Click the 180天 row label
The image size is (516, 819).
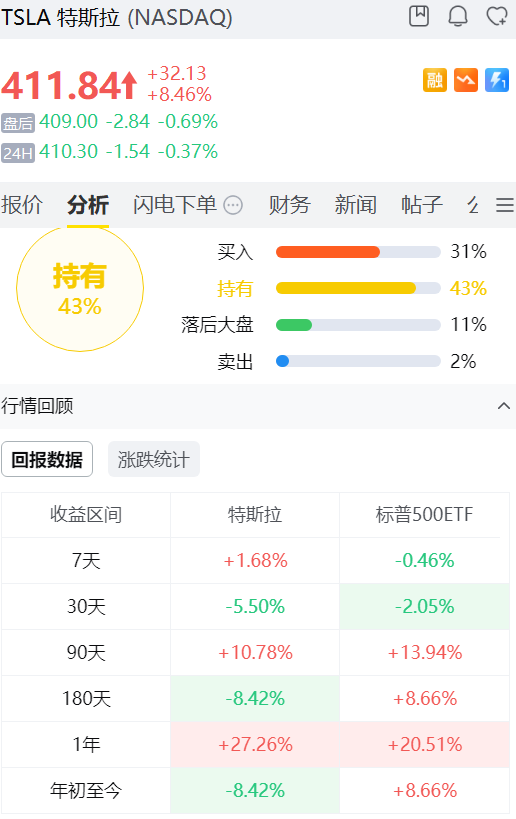click(x=86, y=699)
